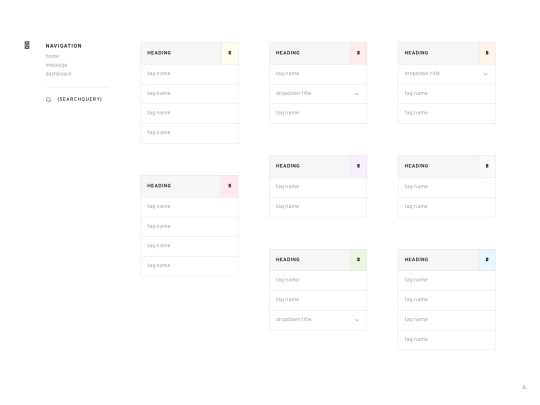
Task: Click the blue-tinted icon in card header
Action: click(487, 260)
